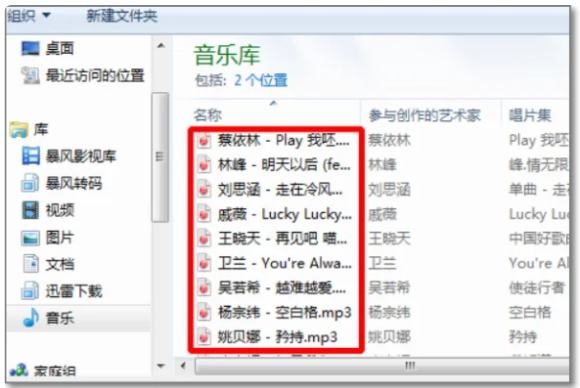Open the 迅雷下载 library
The height and width of the screenshot is (388, 580).
[x=74, y=291]
